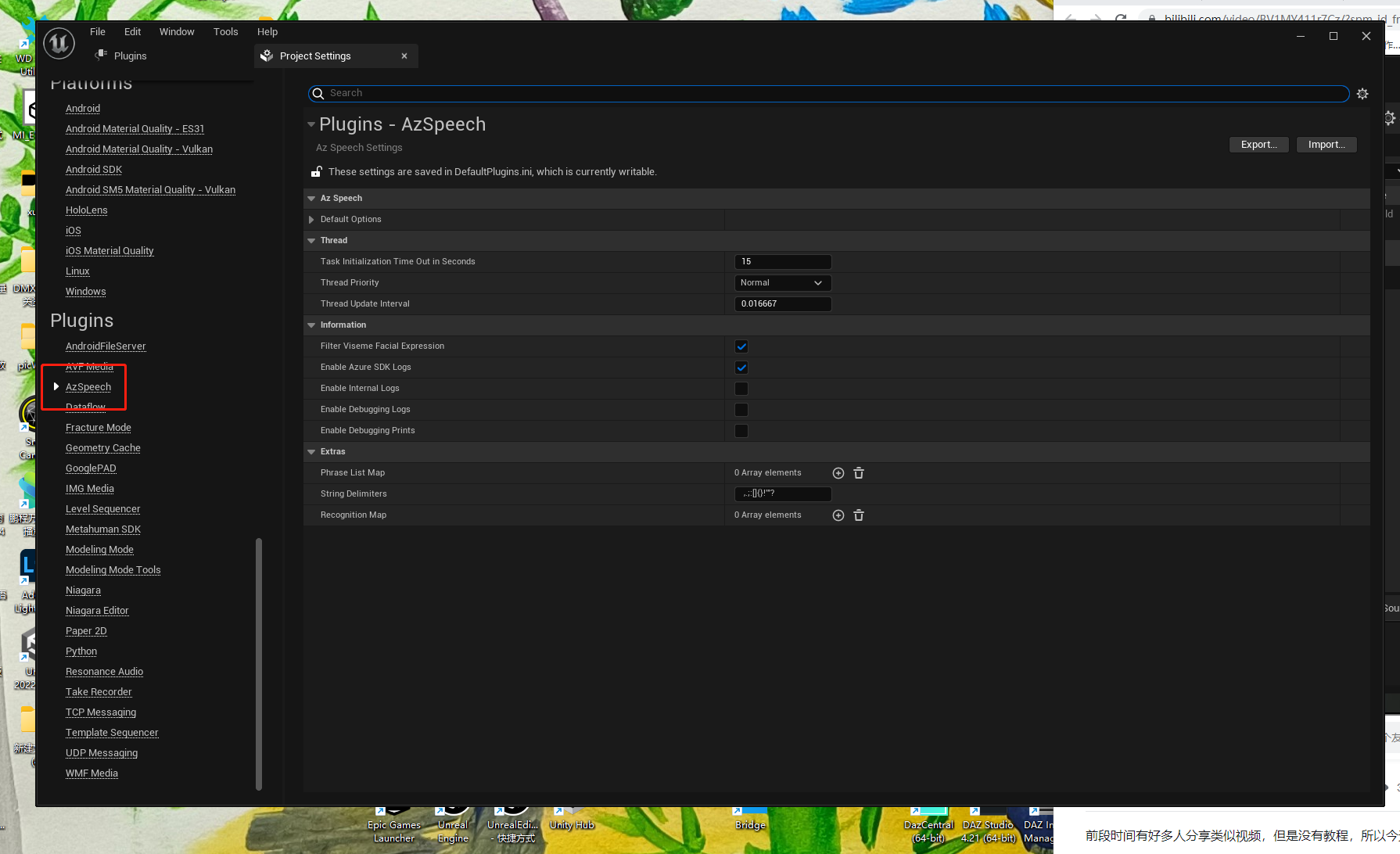Open DAZ Studio 4.21 desktop shortcut
Image resolution: width=1400 pixels, height=854 pixels.
pos(988,825)
